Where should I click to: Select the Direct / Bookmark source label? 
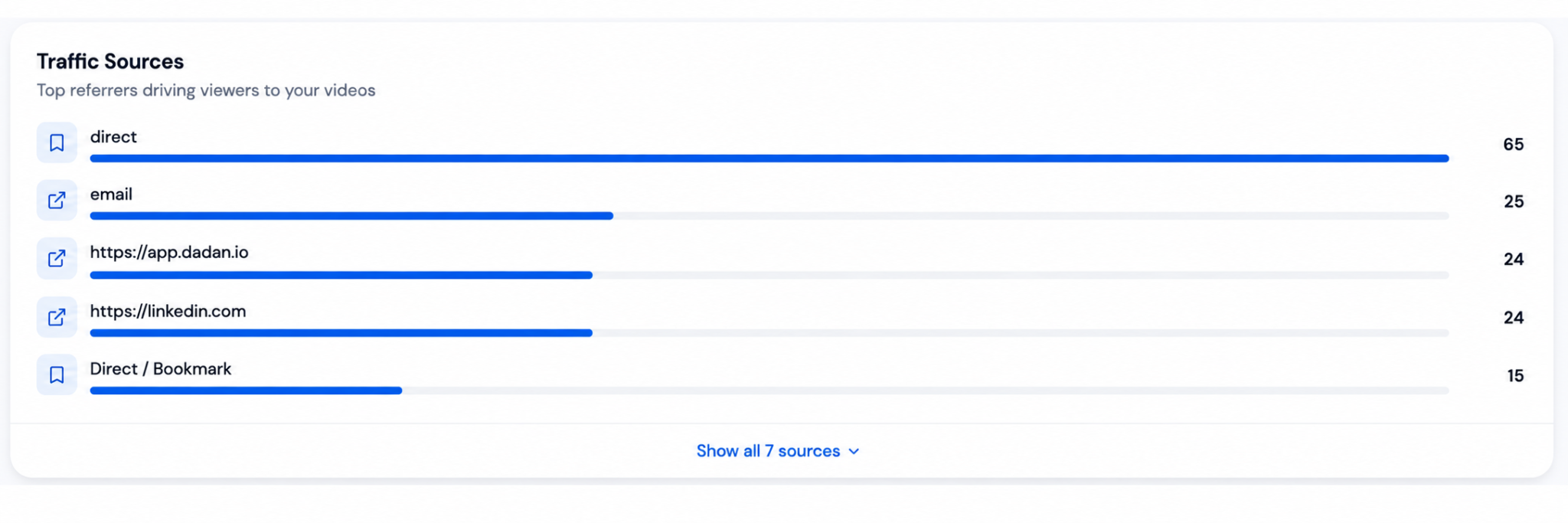[160, 369]
